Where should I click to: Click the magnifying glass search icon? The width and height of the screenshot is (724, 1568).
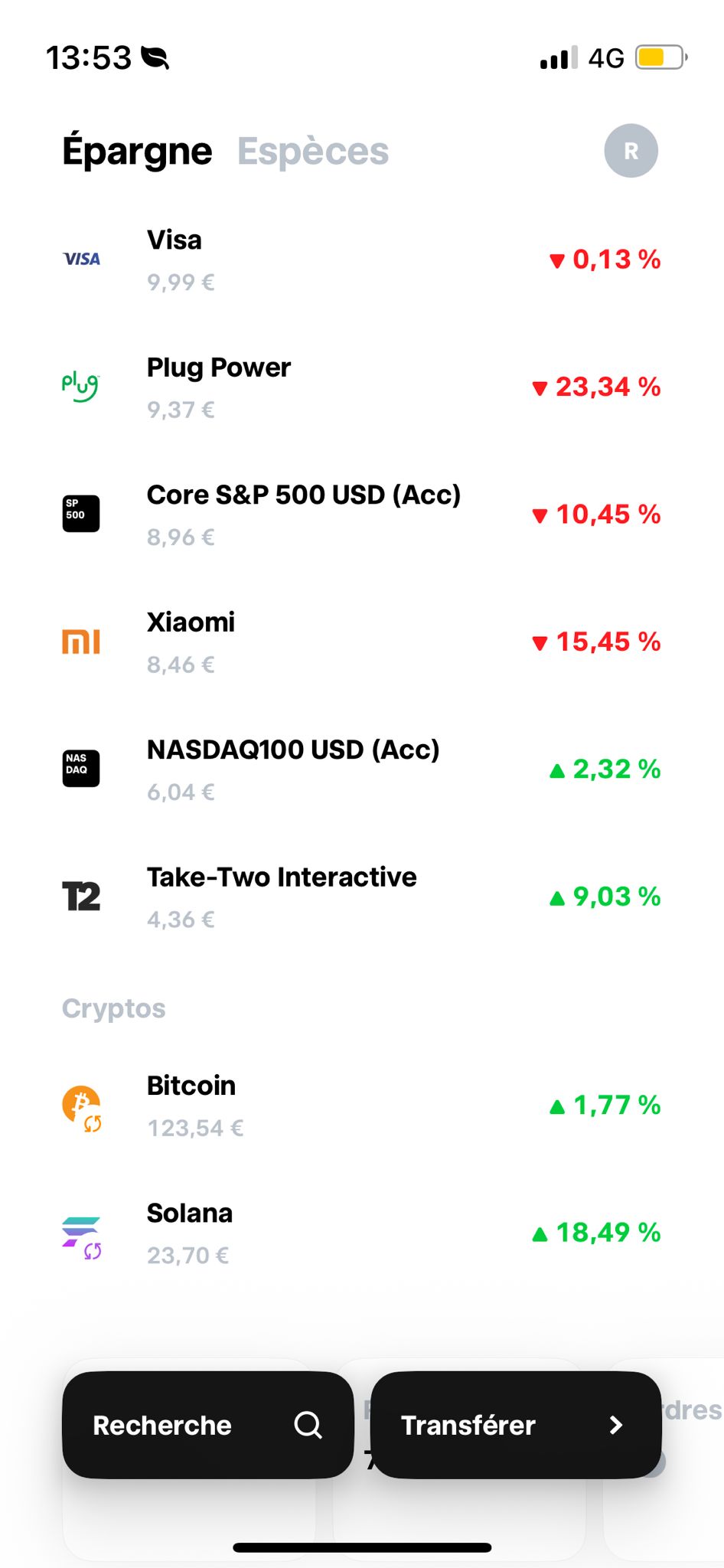[x=308, y=1425]
